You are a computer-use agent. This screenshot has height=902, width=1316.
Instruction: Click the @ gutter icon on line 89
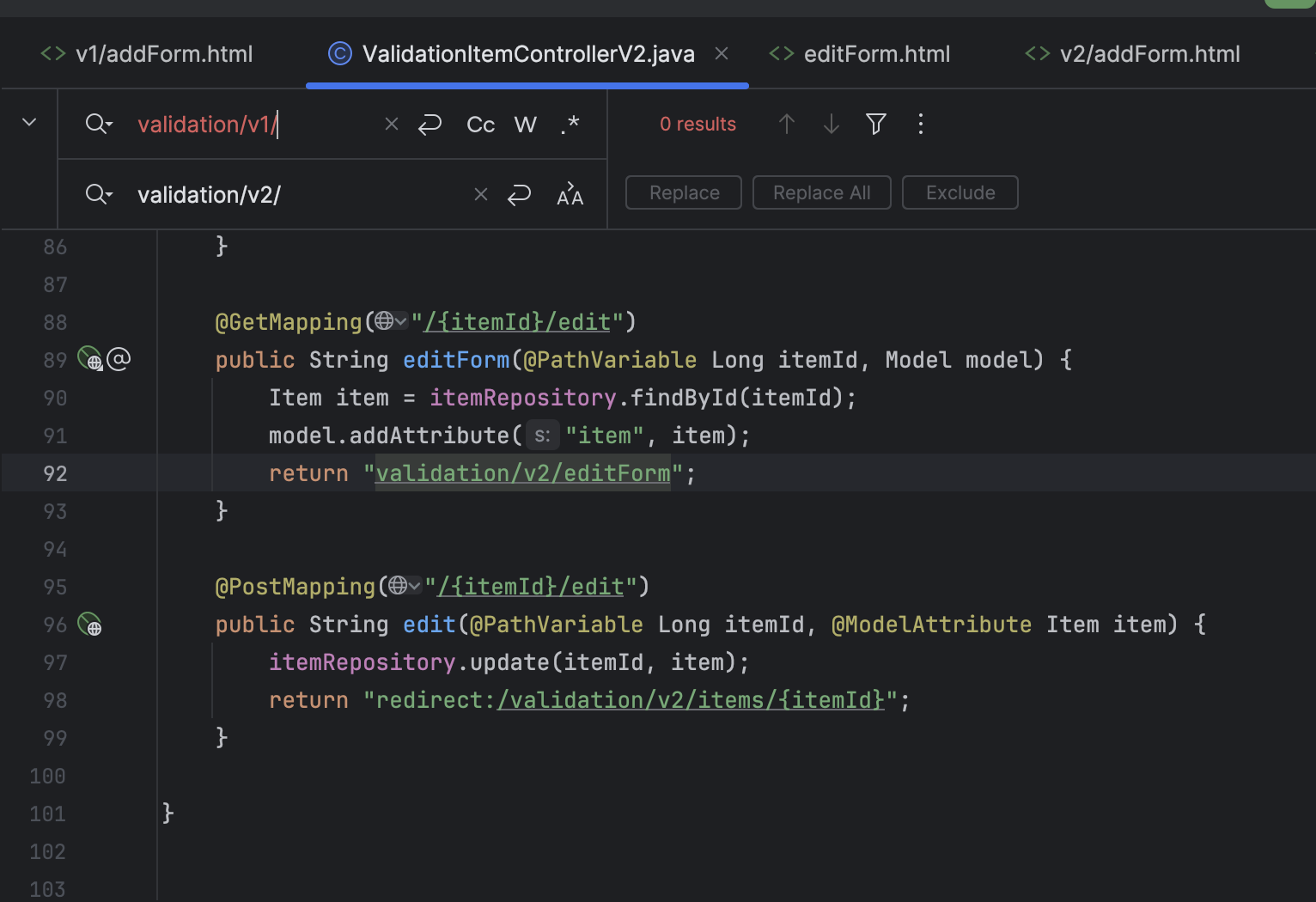point(119,359)
